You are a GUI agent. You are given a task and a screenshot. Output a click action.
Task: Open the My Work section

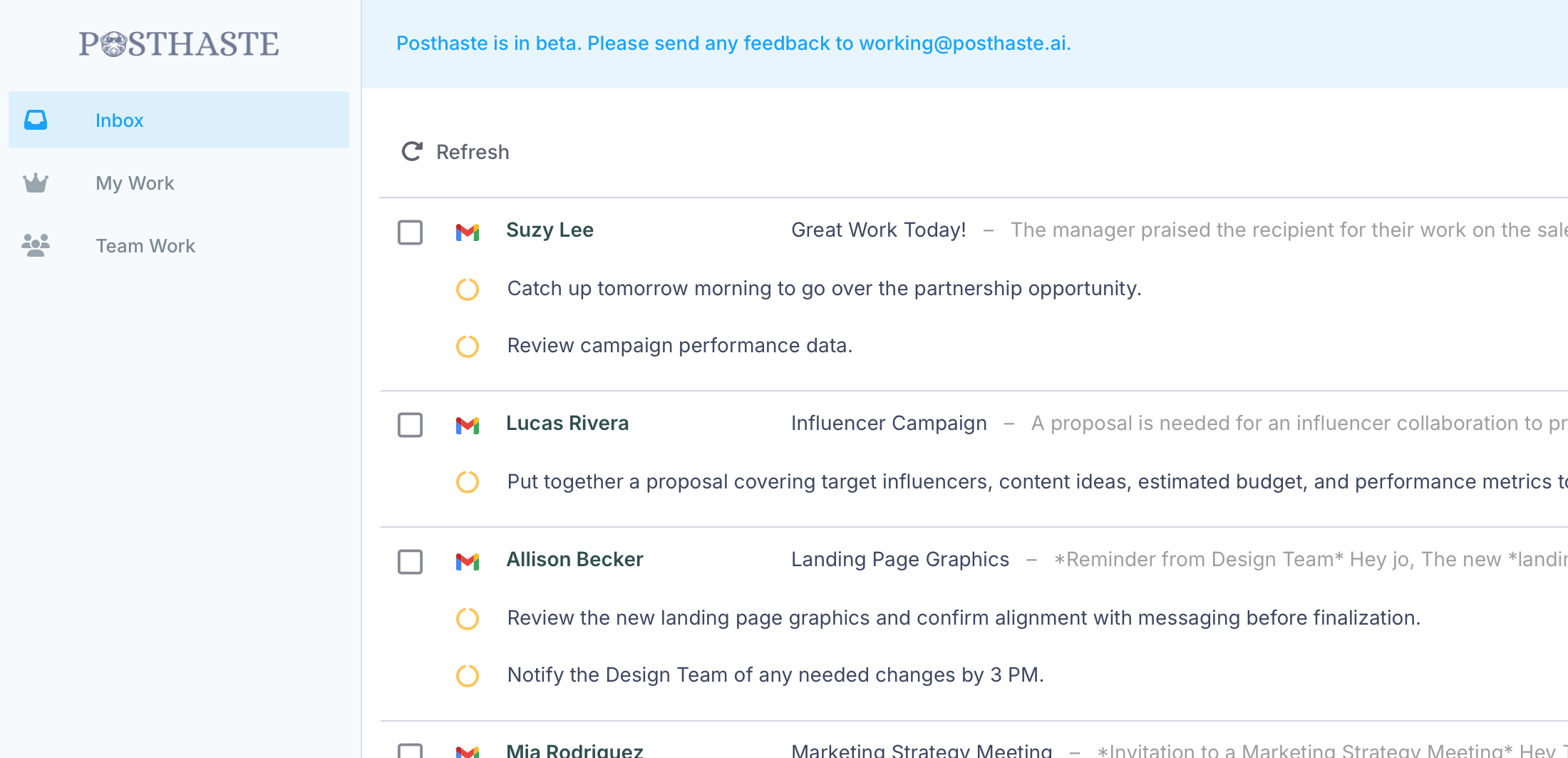click(x=135, y=183)
